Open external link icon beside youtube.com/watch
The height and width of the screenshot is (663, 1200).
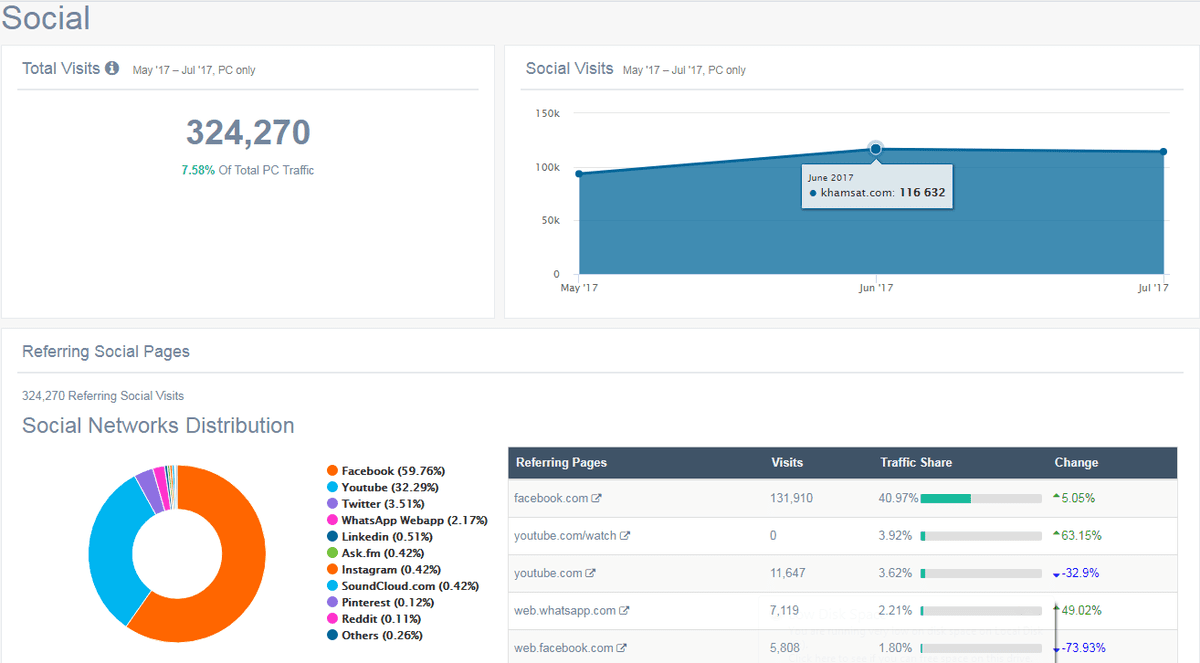pyautogui.click(x=625, y=536)
